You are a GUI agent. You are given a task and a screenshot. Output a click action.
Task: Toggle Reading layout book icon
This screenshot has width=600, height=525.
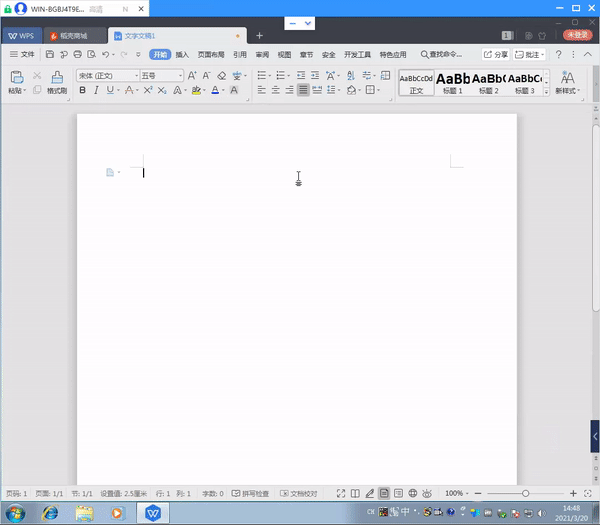point(355,493)
